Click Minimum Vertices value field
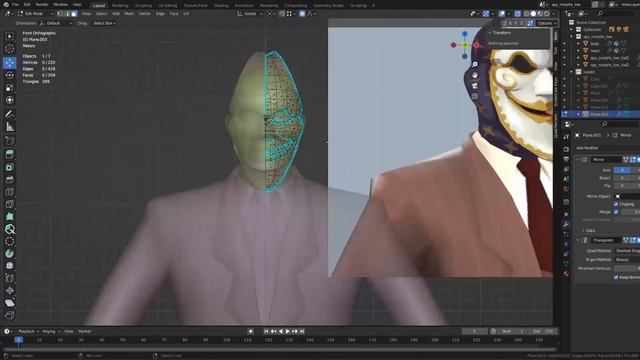 coord(627,268)
